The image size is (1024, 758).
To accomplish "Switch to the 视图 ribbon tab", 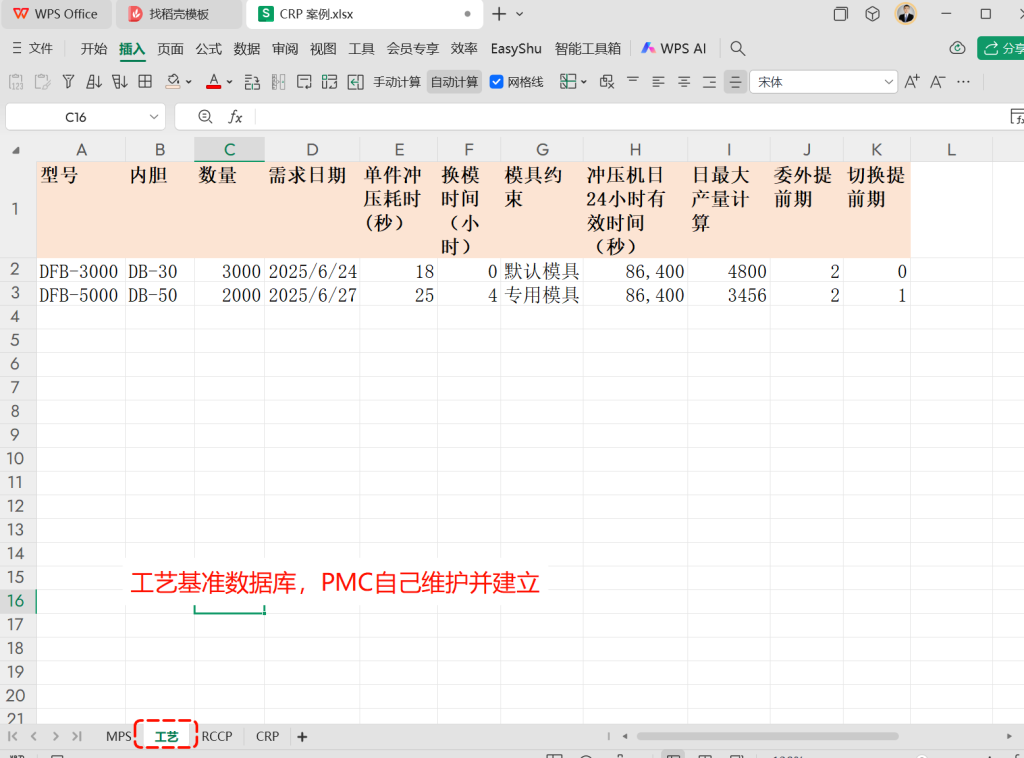I will [x=323, y=49].
